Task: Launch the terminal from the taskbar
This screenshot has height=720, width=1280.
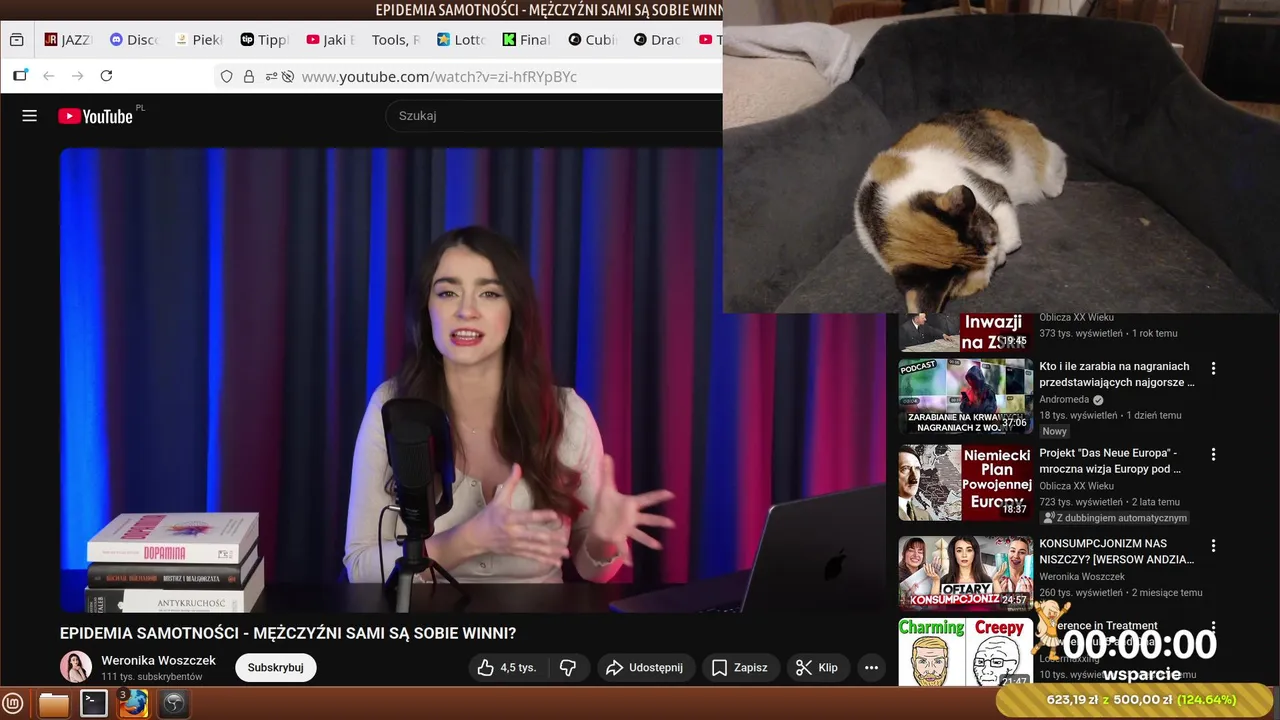Action: pos(94,704)
